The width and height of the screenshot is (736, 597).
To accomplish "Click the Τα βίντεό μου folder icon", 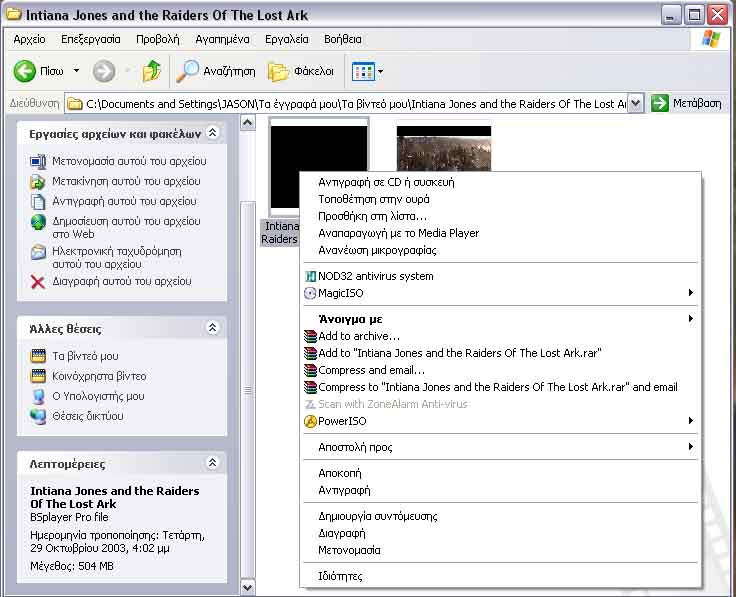I will (x=38, y=356).
